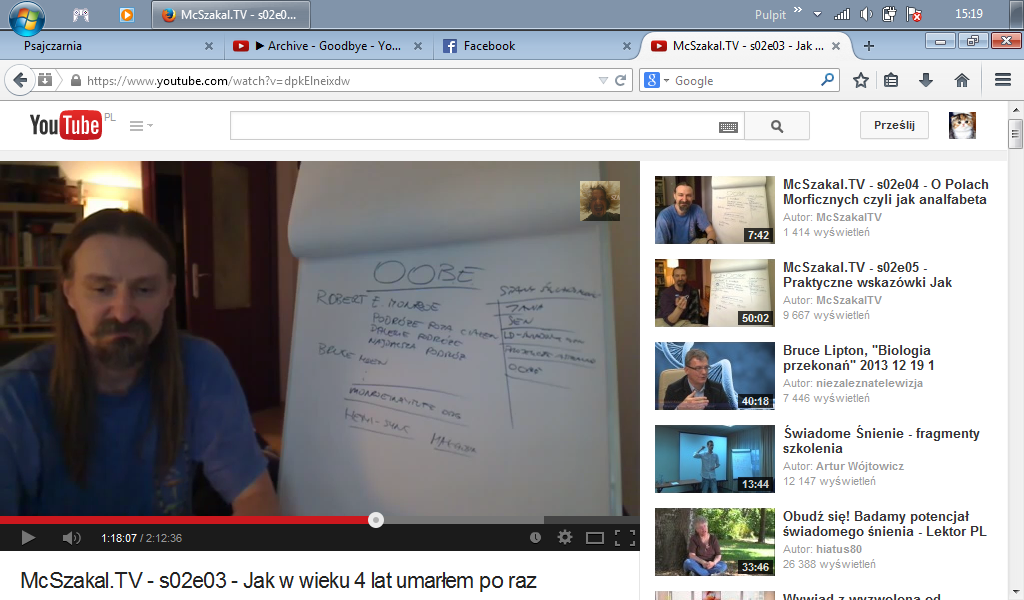Image resolution: width=1024 pixels, height=600 pixels.
Task: Click game controller taskbar icon
Action: coord(81,14)
